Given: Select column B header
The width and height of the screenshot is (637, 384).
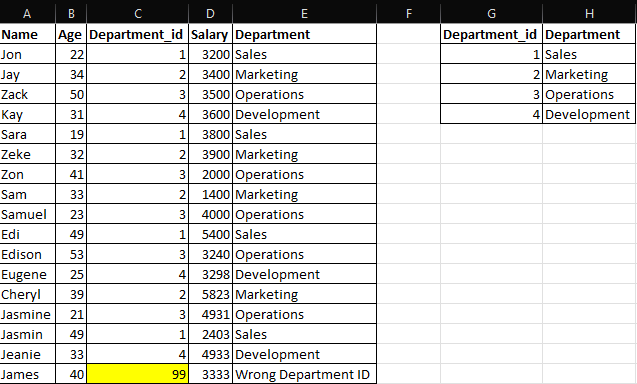Looking at the screenshot, I should pos(71,13).
